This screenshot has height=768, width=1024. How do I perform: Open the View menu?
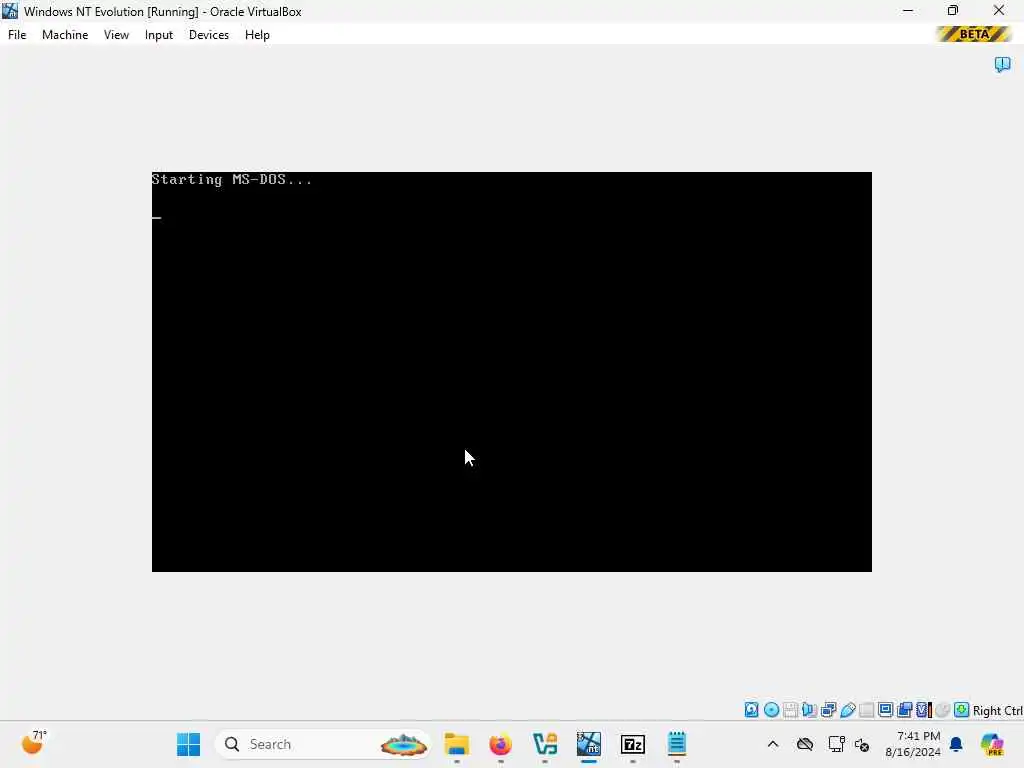116,35
